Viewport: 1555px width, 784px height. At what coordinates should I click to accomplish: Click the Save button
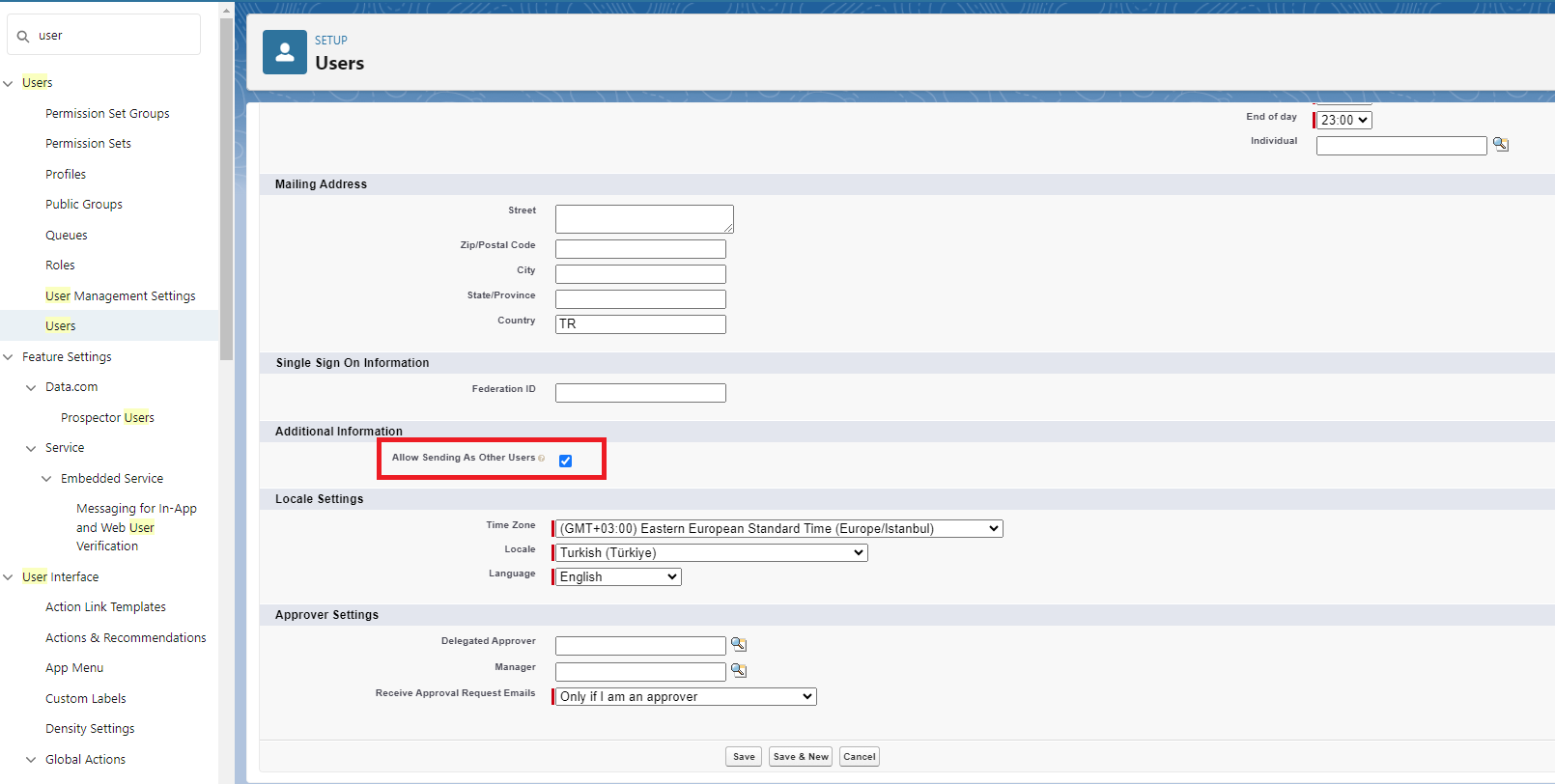pyautogui.click(x=744, y=757)
